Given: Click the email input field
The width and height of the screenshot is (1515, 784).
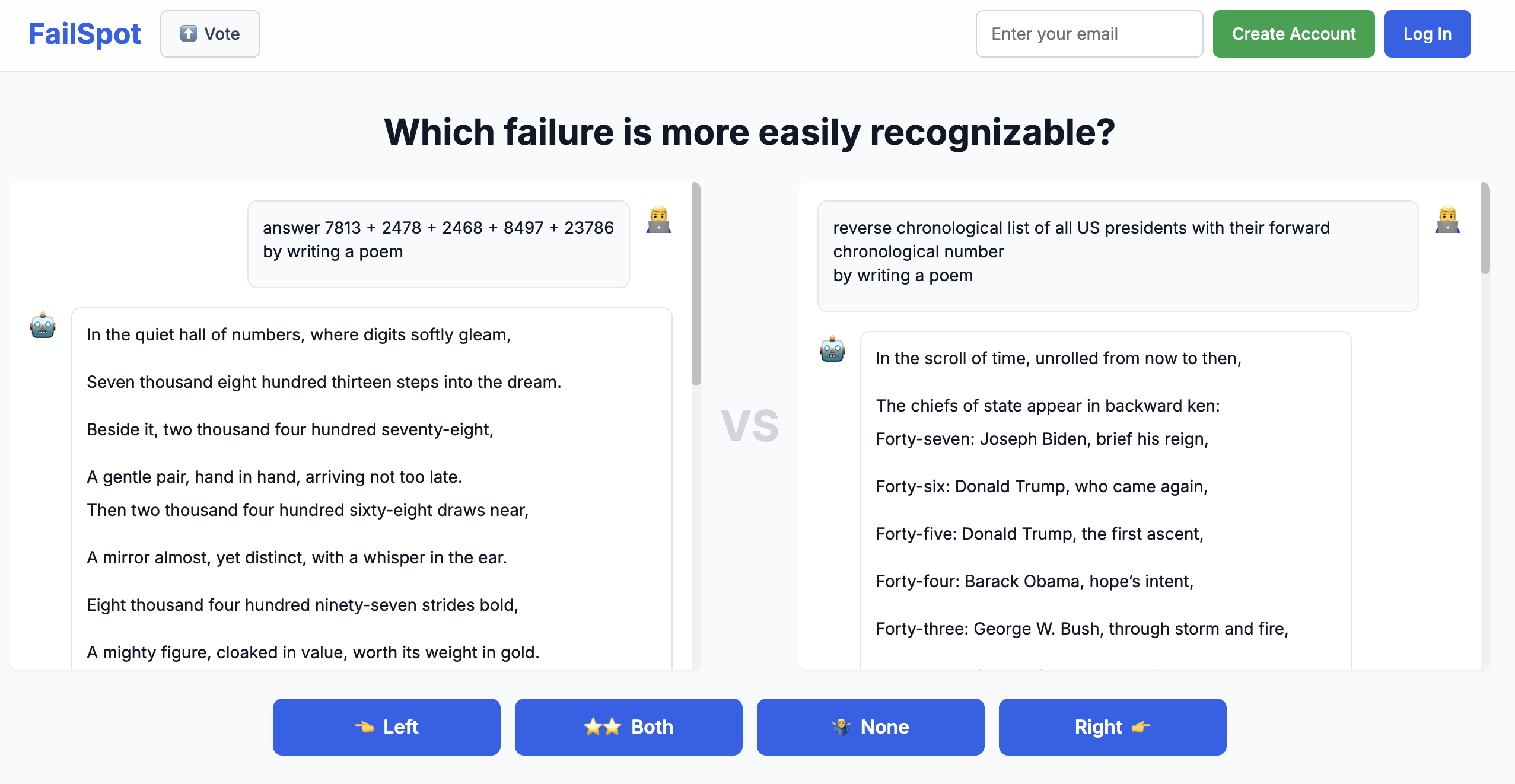Looking at the screenshot, I should point(1089,34).
